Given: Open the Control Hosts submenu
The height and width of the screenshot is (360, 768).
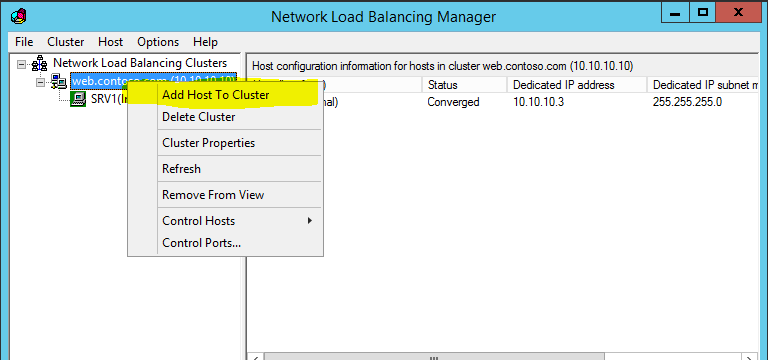Looking at the screenshot, I should point(225,221).
